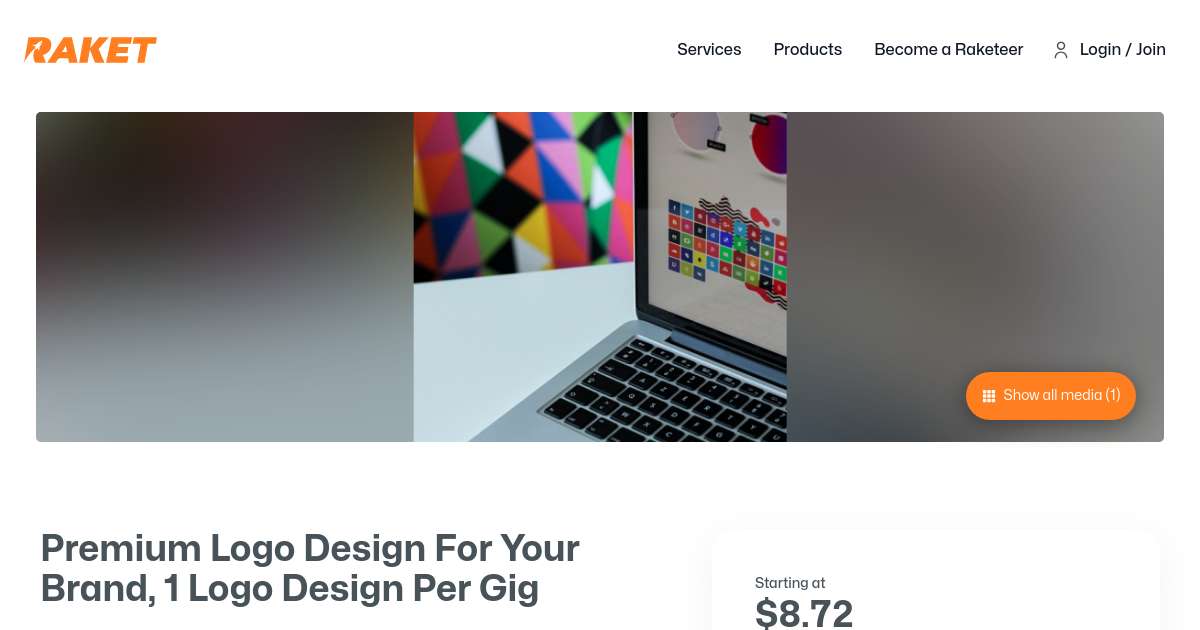The image size is (1200, 630).
Task: Go to Become a Raketeer page
Action: point(948,49)
